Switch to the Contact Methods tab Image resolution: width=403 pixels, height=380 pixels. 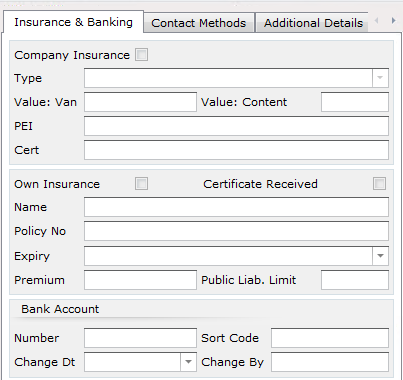tap(199, 23)
